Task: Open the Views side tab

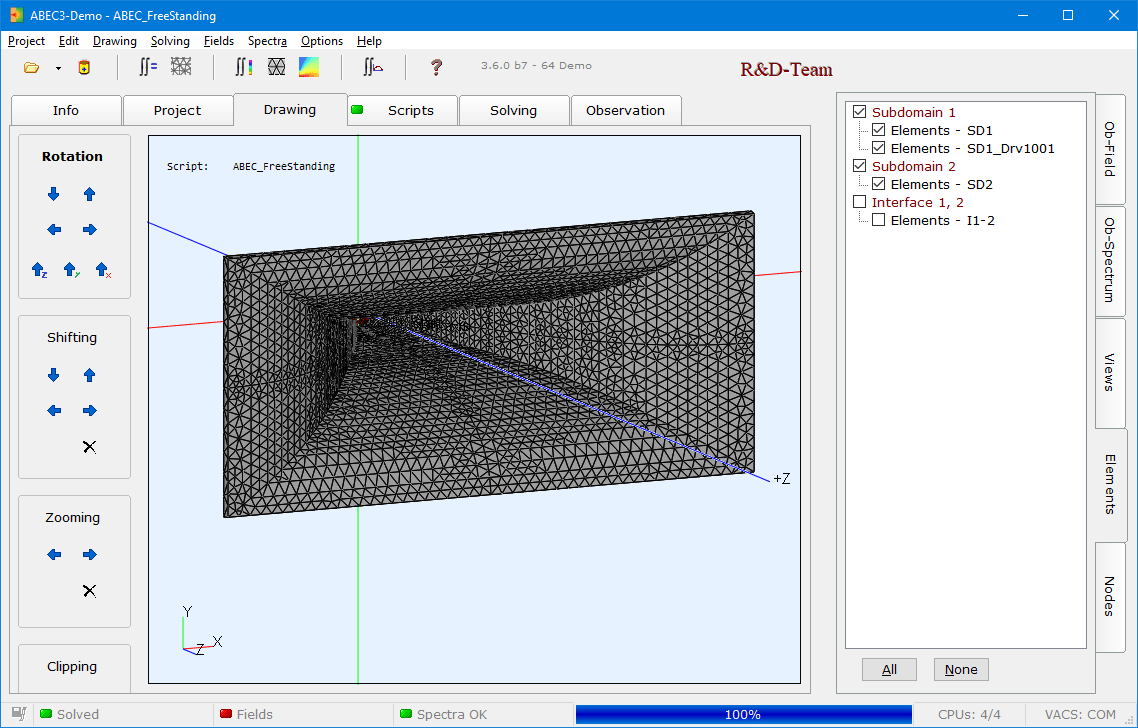Action: click(1110, 372)
